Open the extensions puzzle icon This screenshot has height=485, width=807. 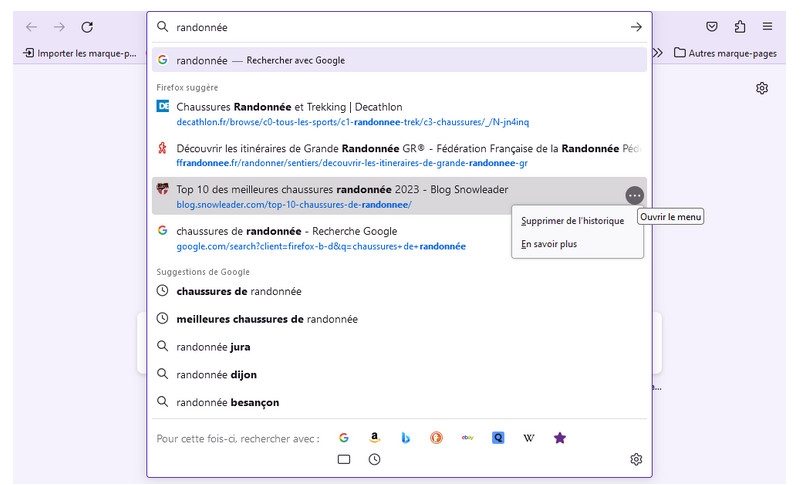(740, 26)
